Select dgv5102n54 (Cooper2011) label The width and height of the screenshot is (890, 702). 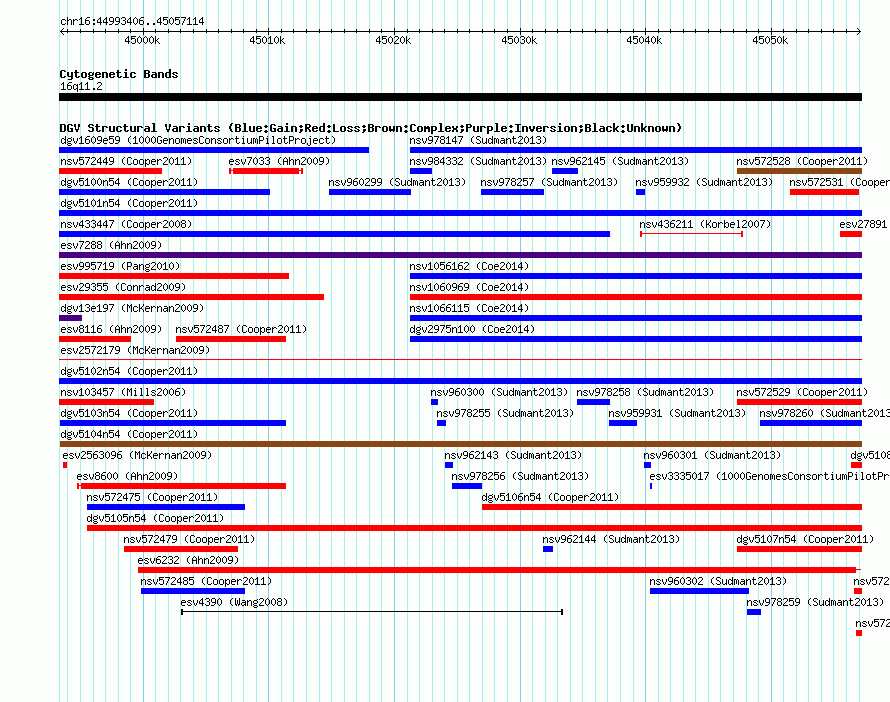[x=129, y=371]
